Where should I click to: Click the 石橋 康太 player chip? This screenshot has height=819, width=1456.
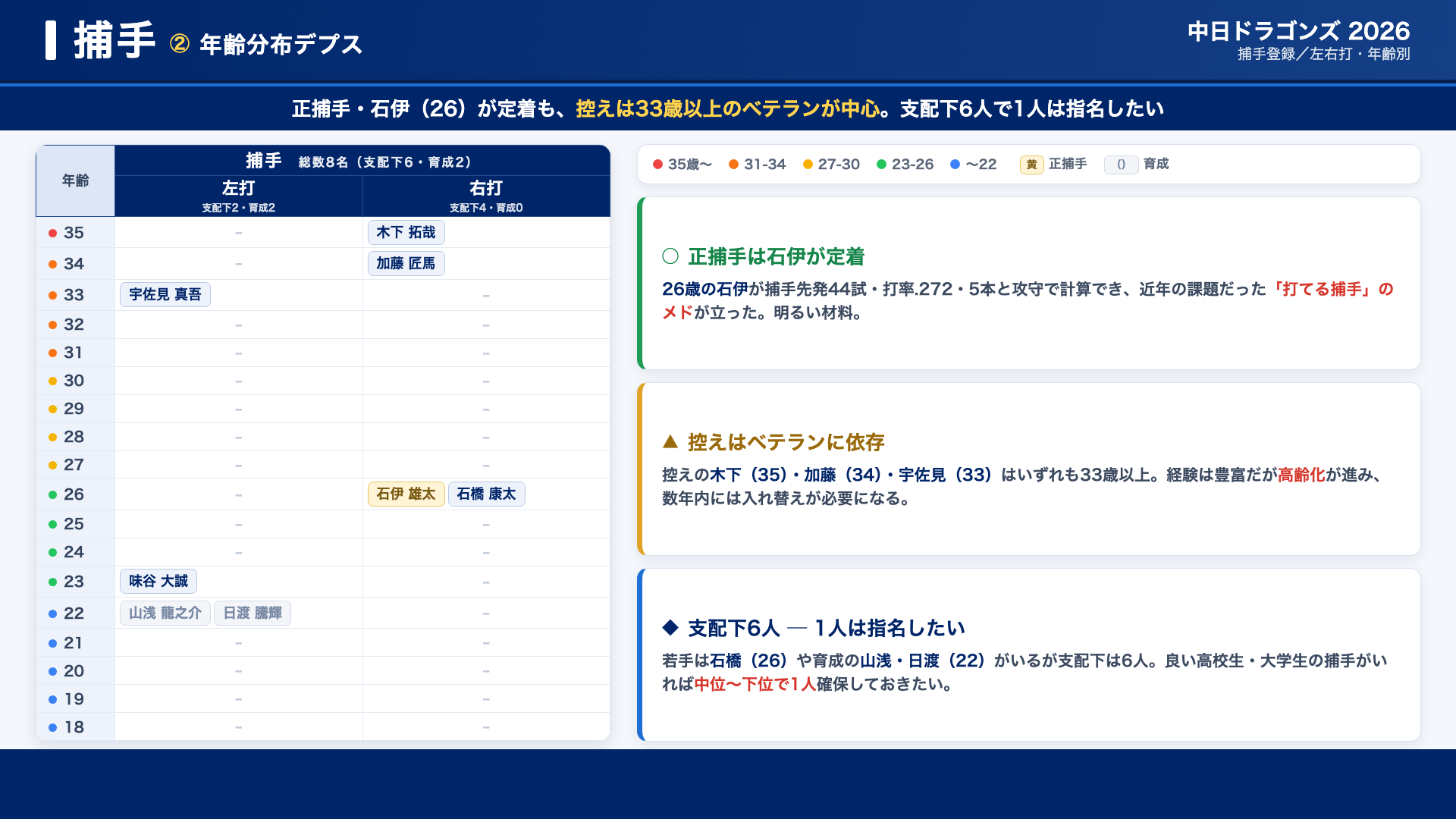(486, 494)
